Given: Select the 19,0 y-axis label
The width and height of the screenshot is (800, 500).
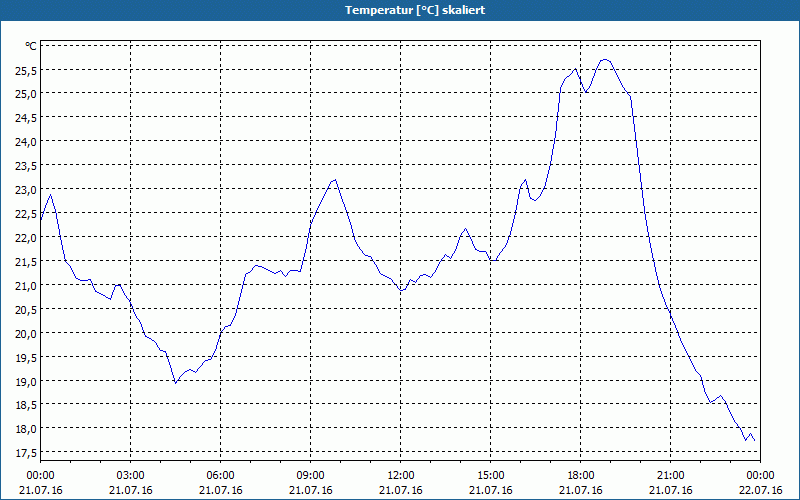Looking at the screenshot, I should pyautogui.click(x=26, y=382).
